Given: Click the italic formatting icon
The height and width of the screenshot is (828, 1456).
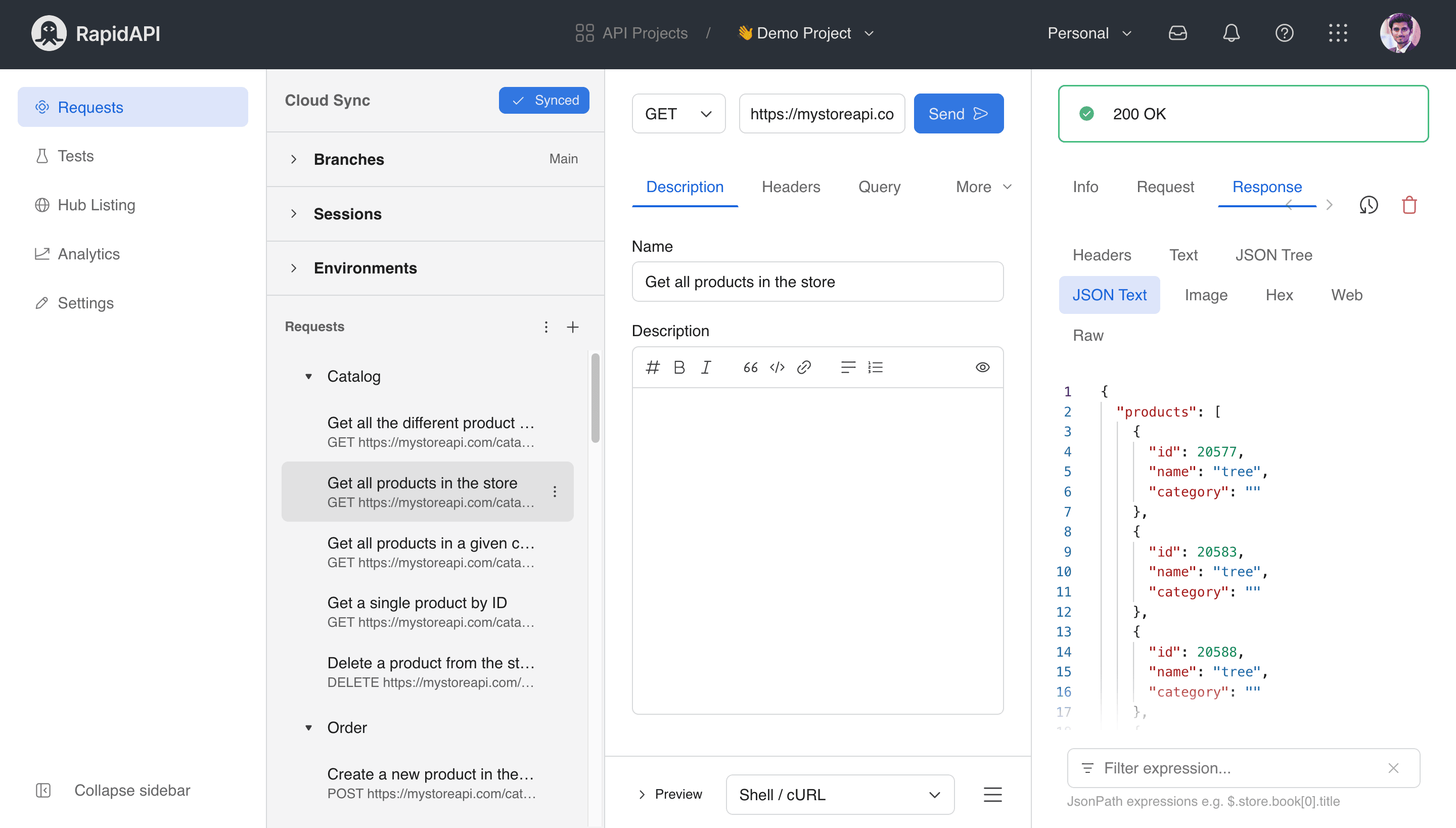Looking at the screenshot, I should 706,368.
